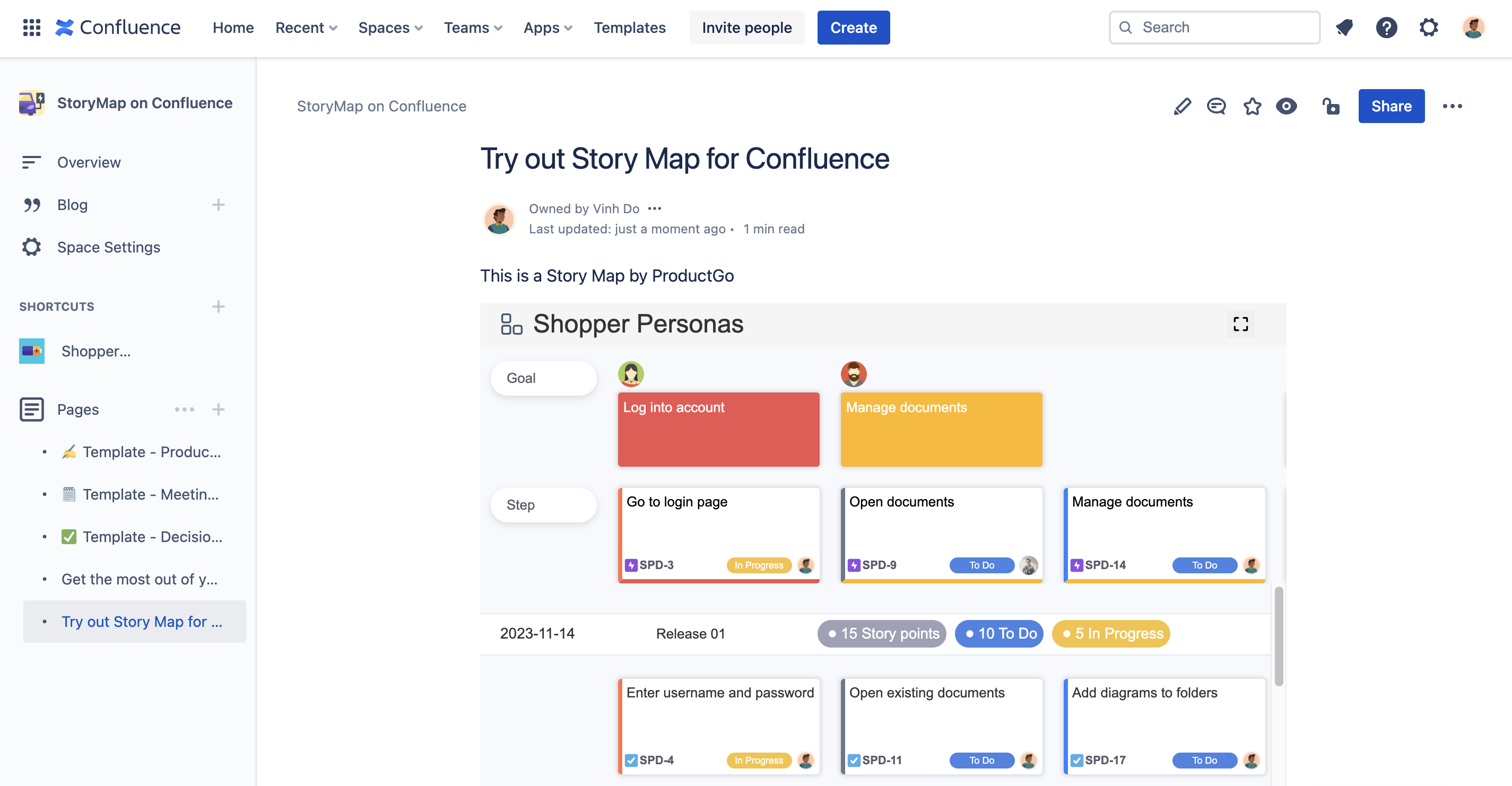Image resolution: width=1512 pixels, height=786 pixels.
Task: Click the plus icon next to Pages
Action: coord(219,409)
